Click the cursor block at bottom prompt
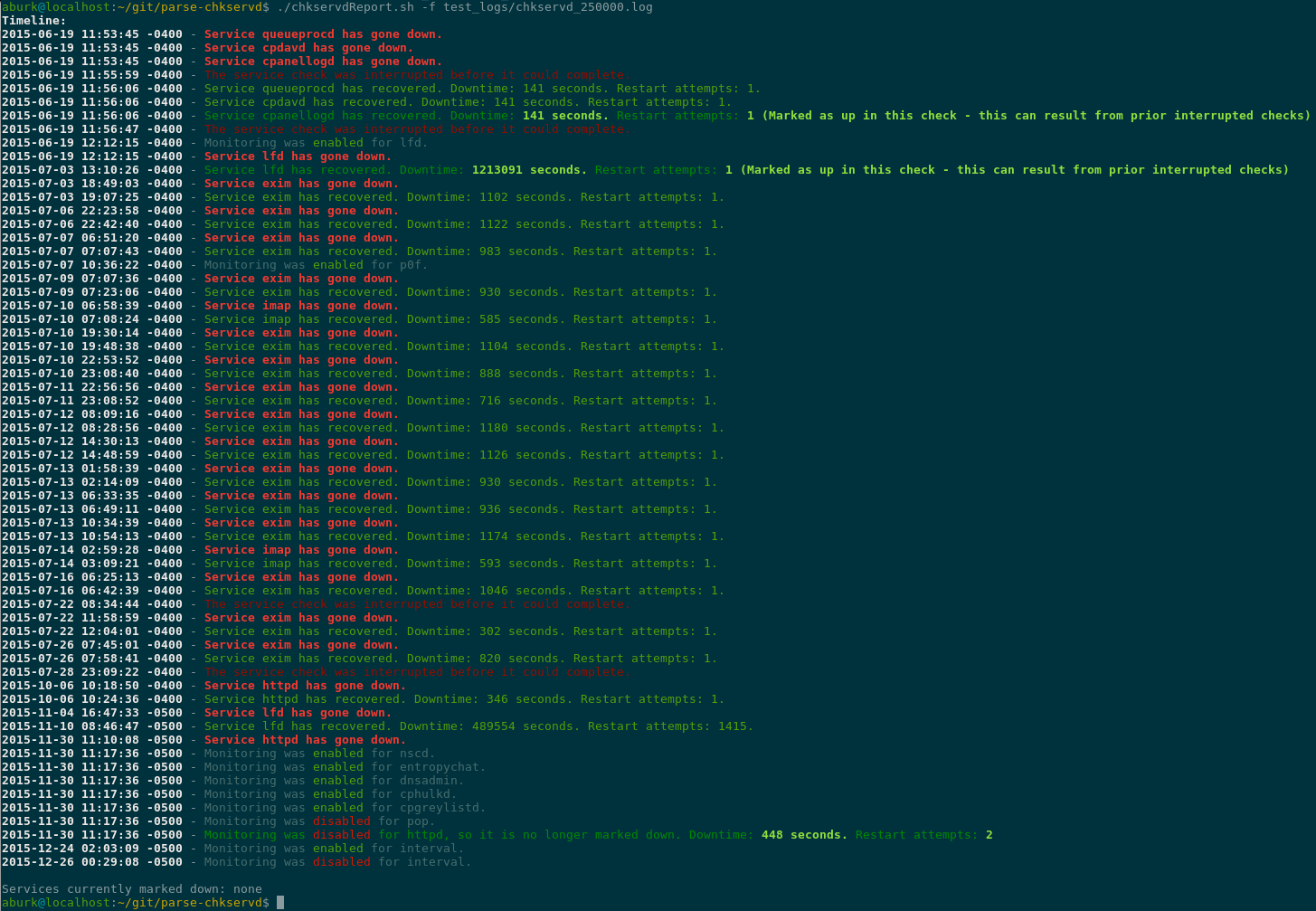This screenshot has width=1316, height=911. point(280,903)
